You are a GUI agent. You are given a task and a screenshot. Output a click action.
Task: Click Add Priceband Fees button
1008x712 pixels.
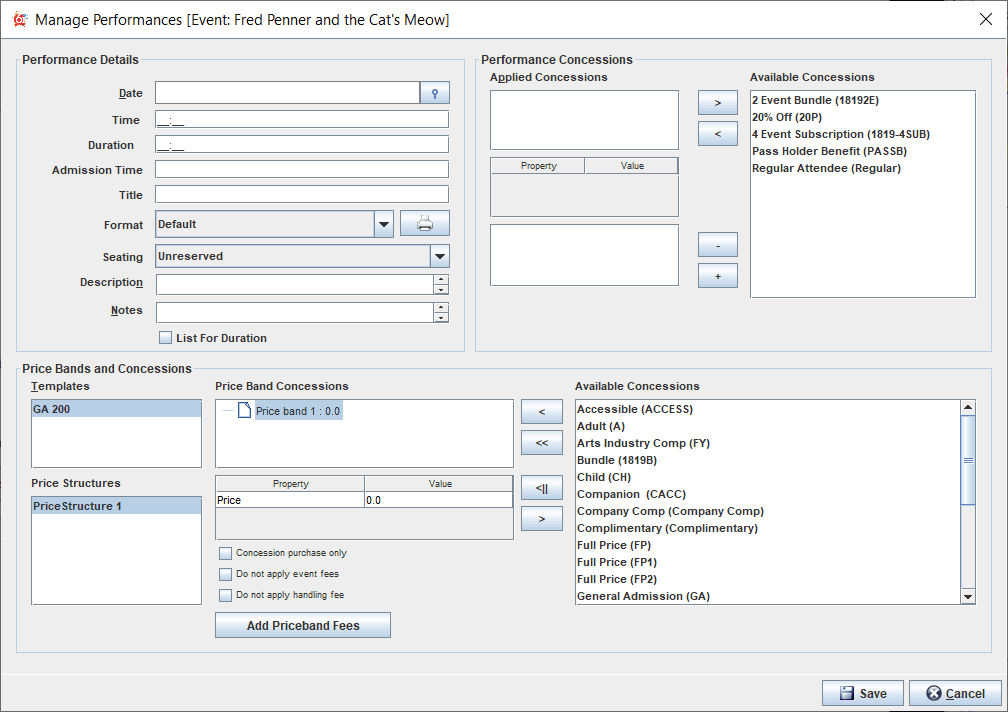[x=303, y=625]
